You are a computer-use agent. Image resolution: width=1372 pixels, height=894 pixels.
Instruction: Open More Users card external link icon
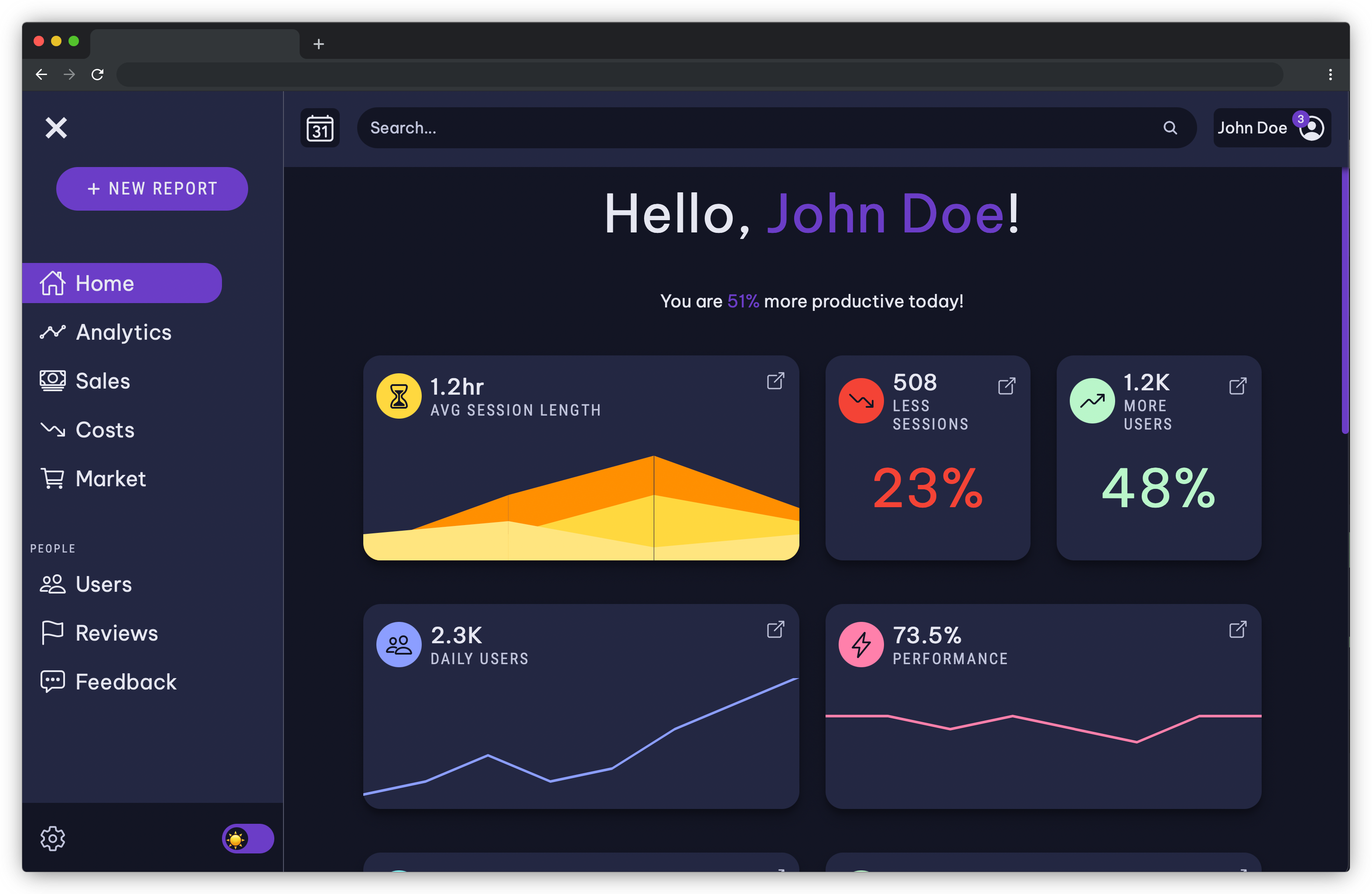click(1238, 386)
